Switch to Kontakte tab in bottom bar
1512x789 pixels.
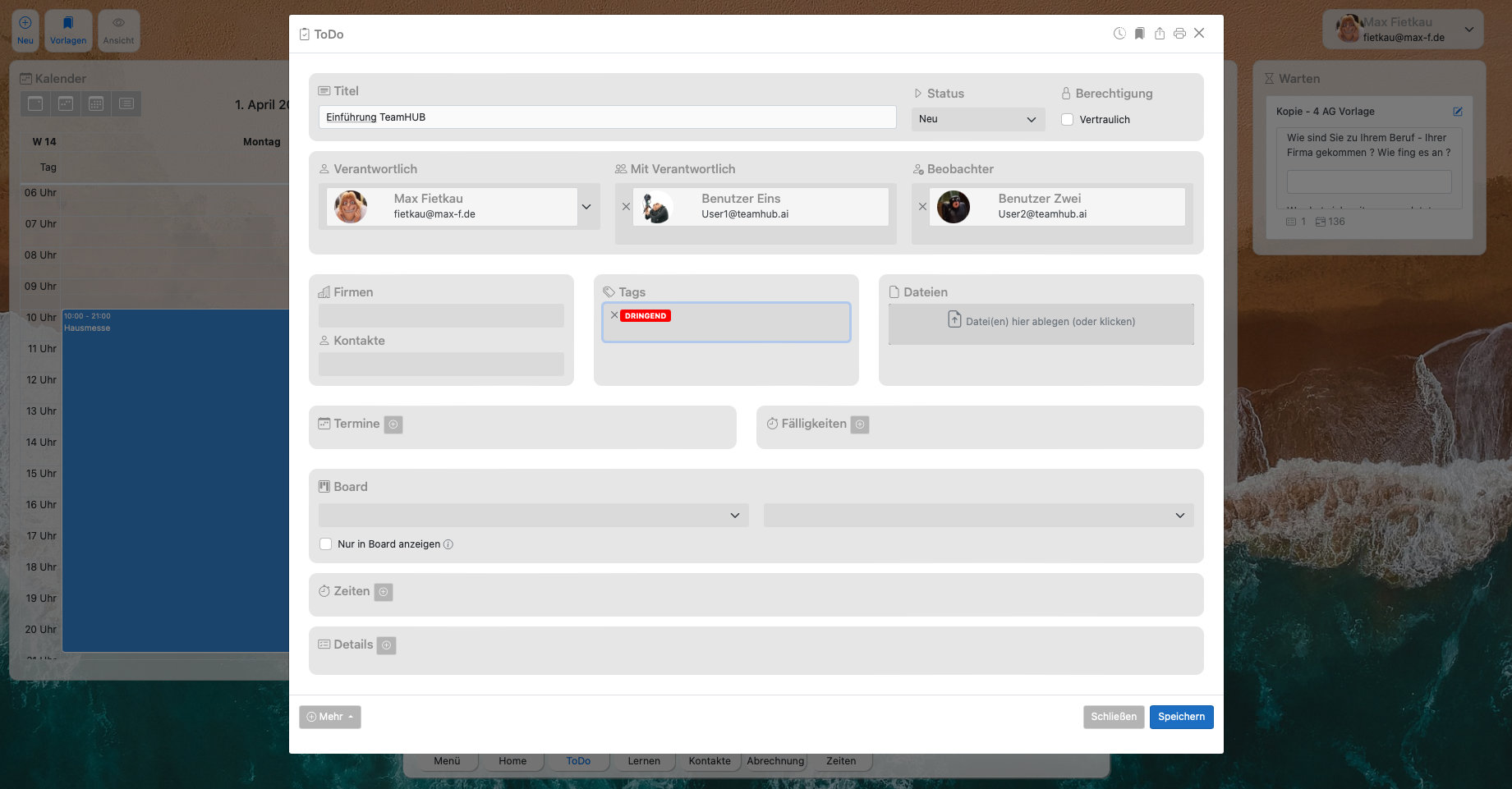710,761
